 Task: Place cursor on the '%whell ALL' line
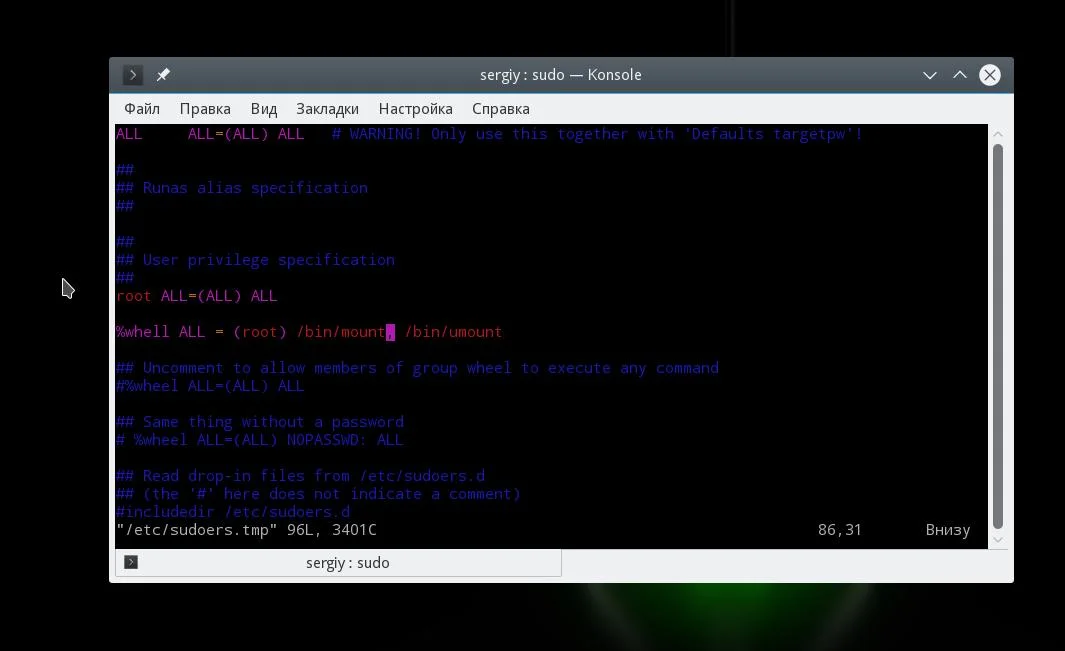(309, 332)
